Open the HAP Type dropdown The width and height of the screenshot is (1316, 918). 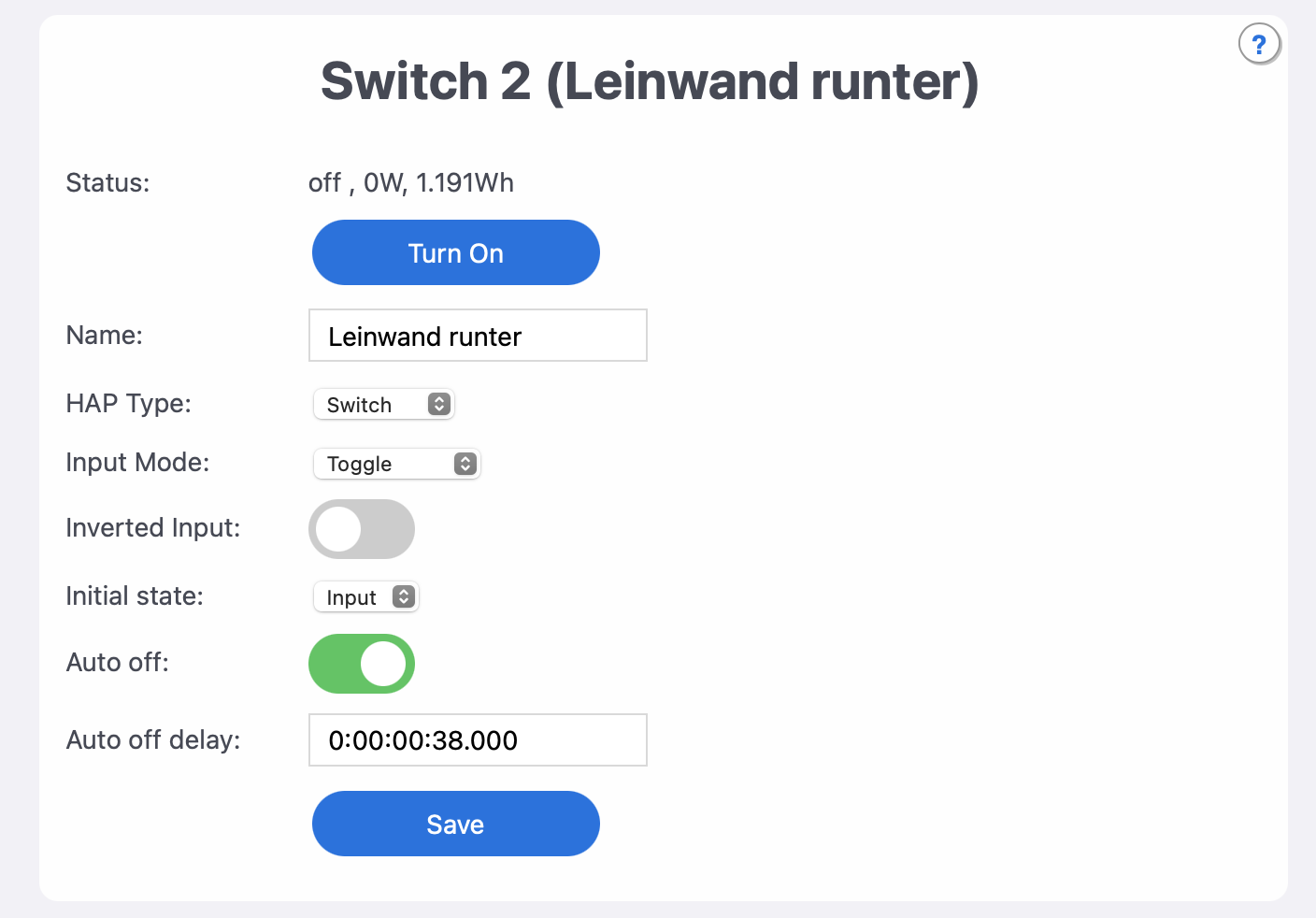[383, 404]
